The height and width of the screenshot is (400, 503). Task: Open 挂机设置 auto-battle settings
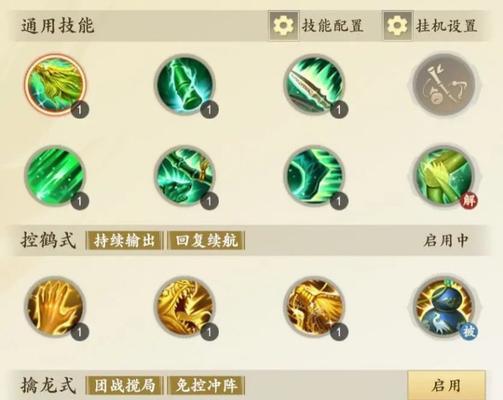431,26
